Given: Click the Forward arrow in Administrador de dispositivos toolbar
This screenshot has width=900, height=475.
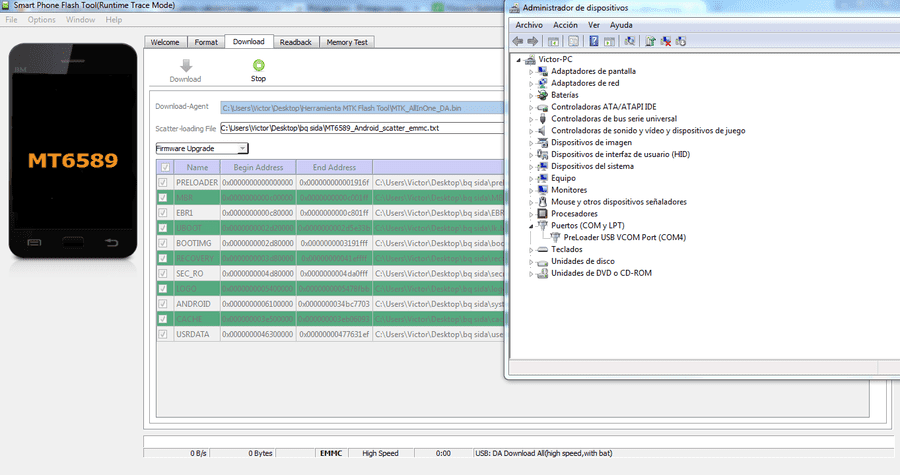Looking at the screenshot, I should pos(533,41).
